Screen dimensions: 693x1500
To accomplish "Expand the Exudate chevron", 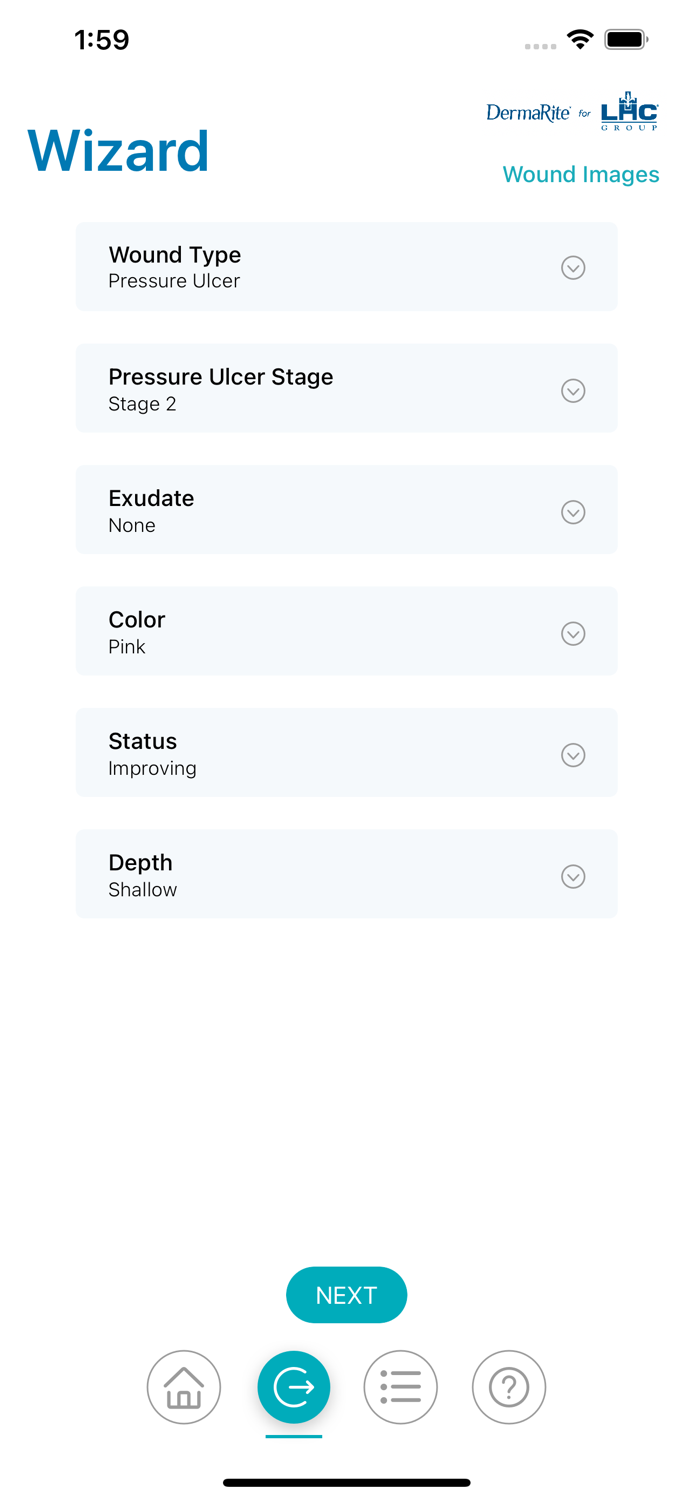I will pyautogui.click(x=573, y=512).
